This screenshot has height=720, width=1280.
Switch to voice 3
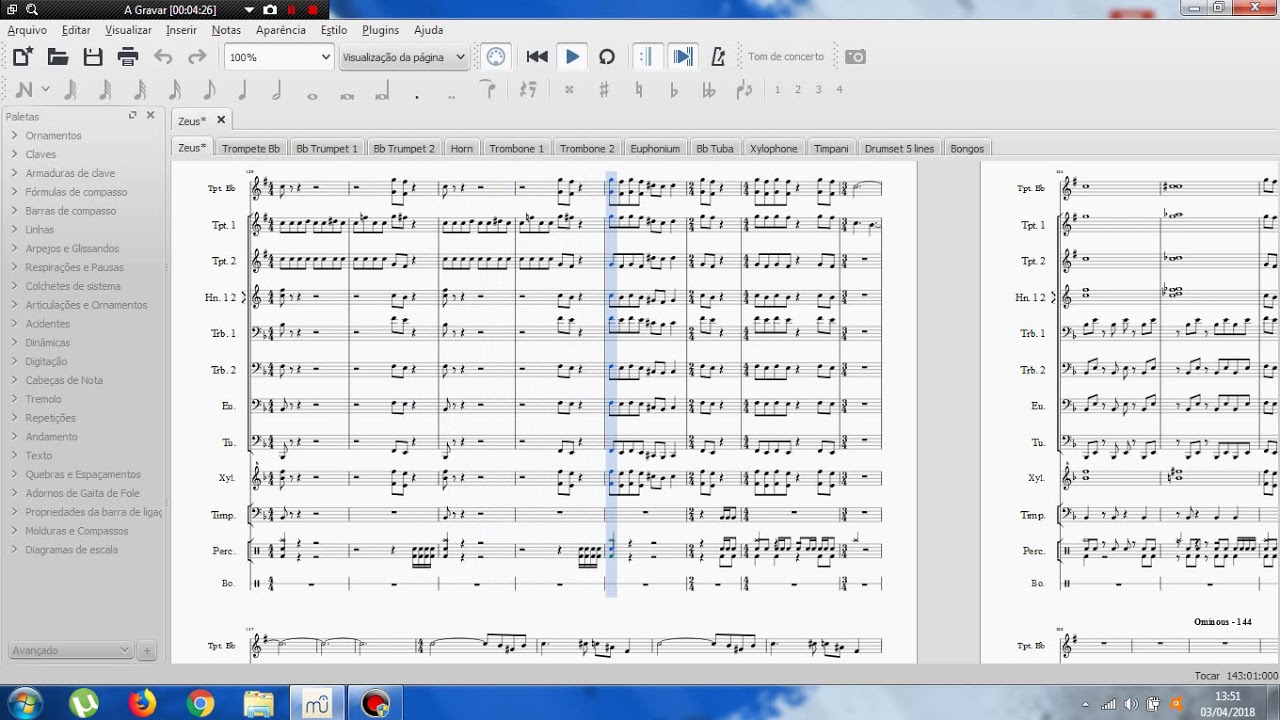pos(818,90)
